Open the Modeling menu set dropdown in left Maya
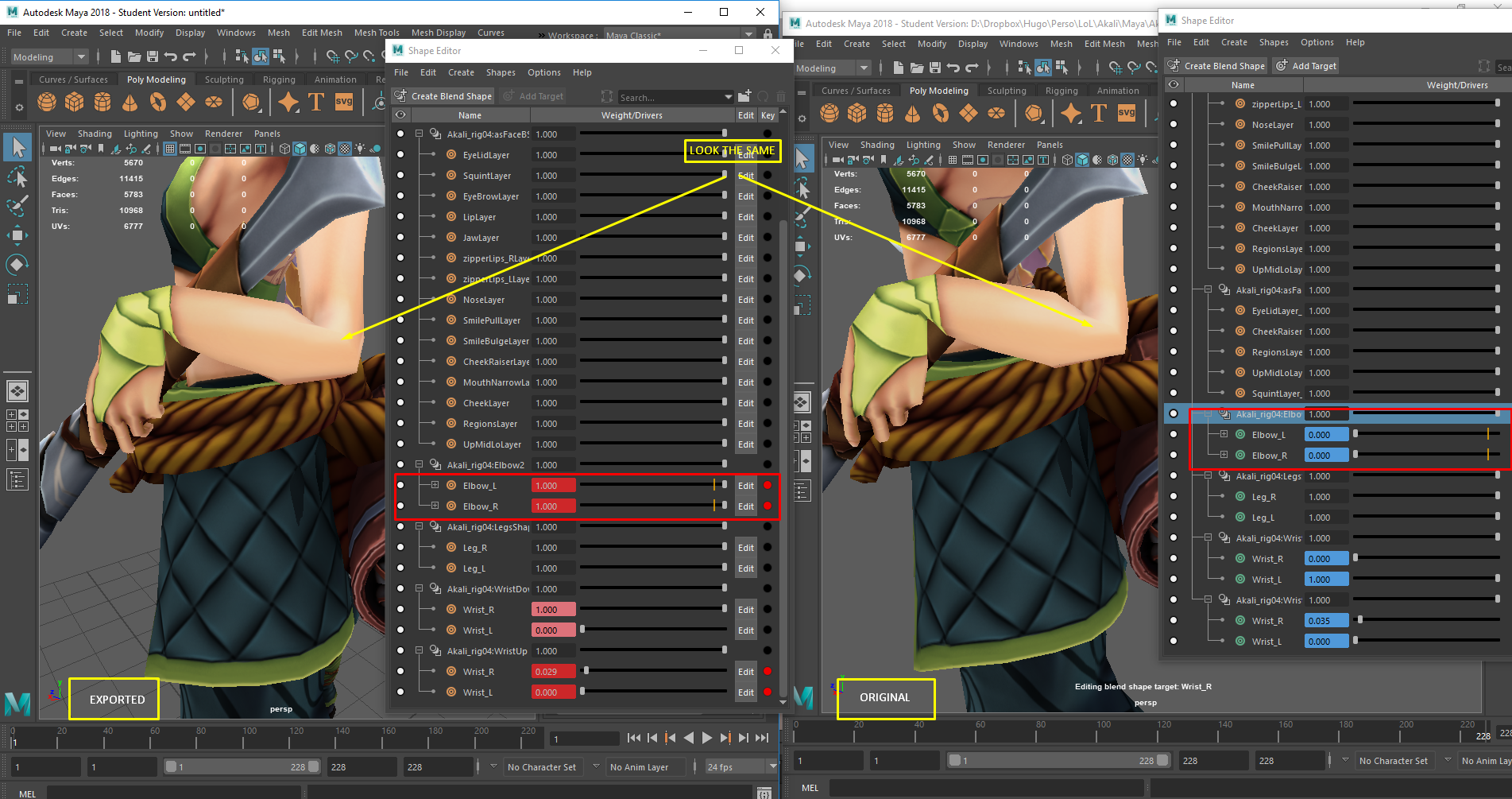Image resolution: width=1512 pixels, height=799 pixels. [x=50, y=57]
